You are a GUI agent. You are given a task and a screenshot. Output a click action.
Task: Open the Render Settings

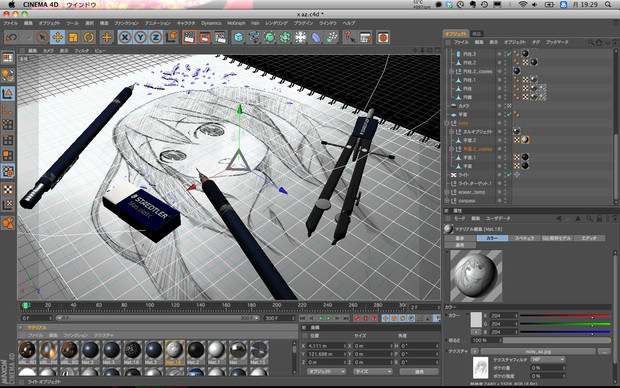220,38
